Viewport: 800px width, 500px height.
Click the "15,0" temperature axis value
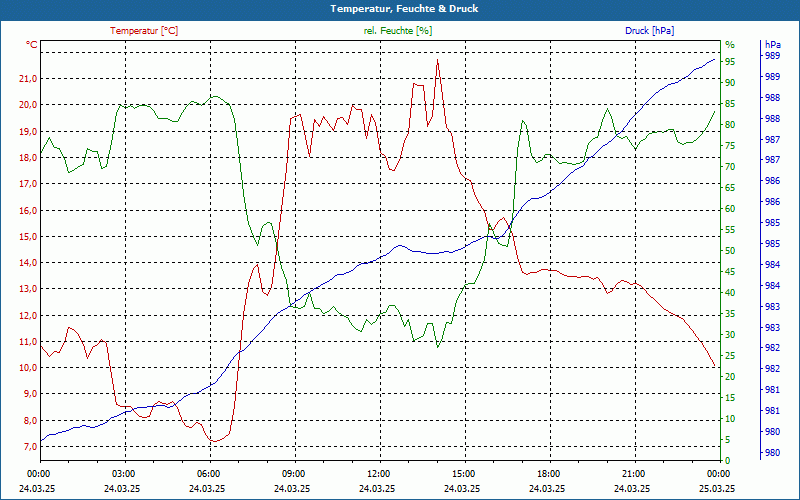[28, 236]
